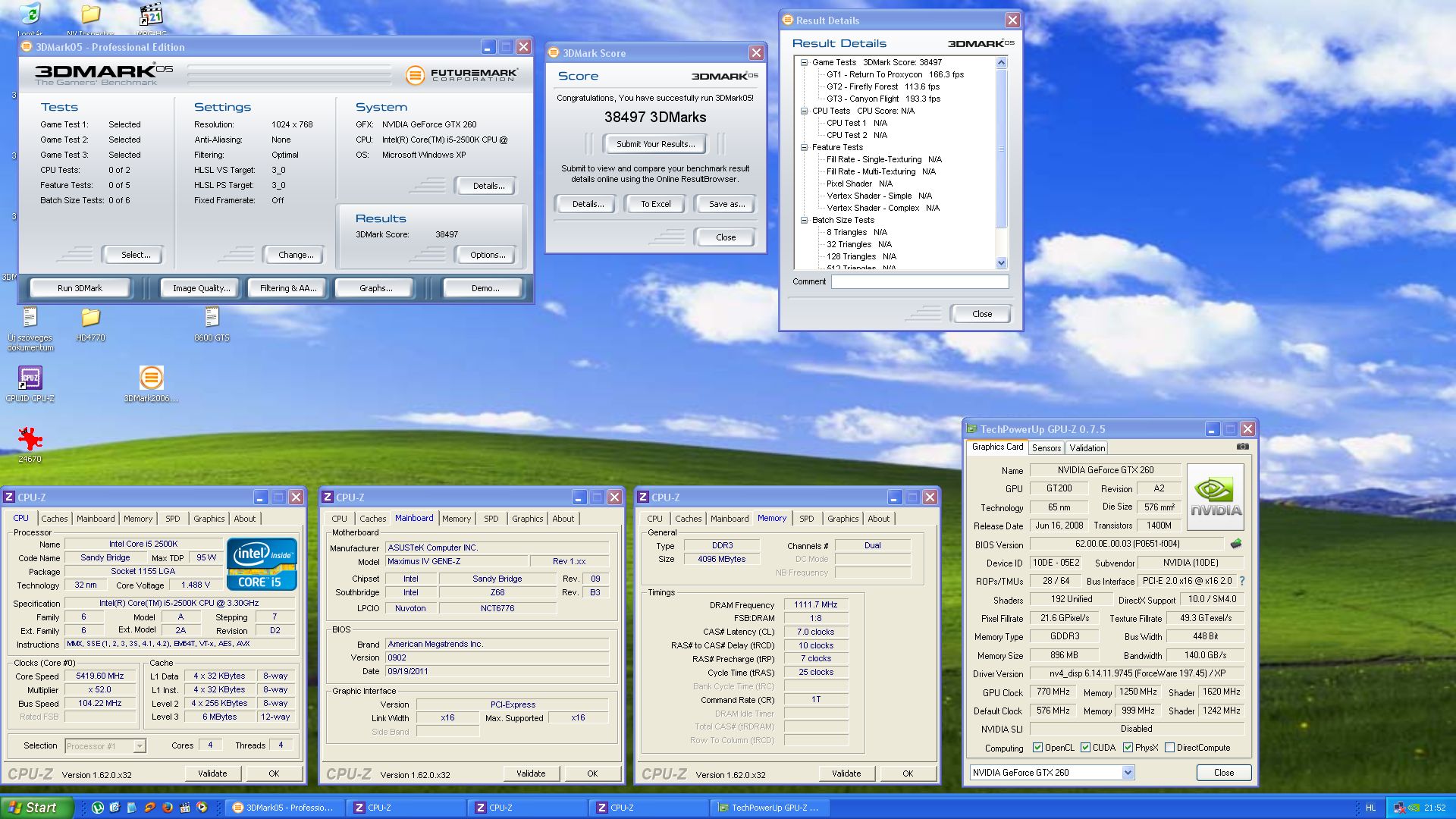Open the CPUID CPU-Z desktop shortcut

coord(30,378)
